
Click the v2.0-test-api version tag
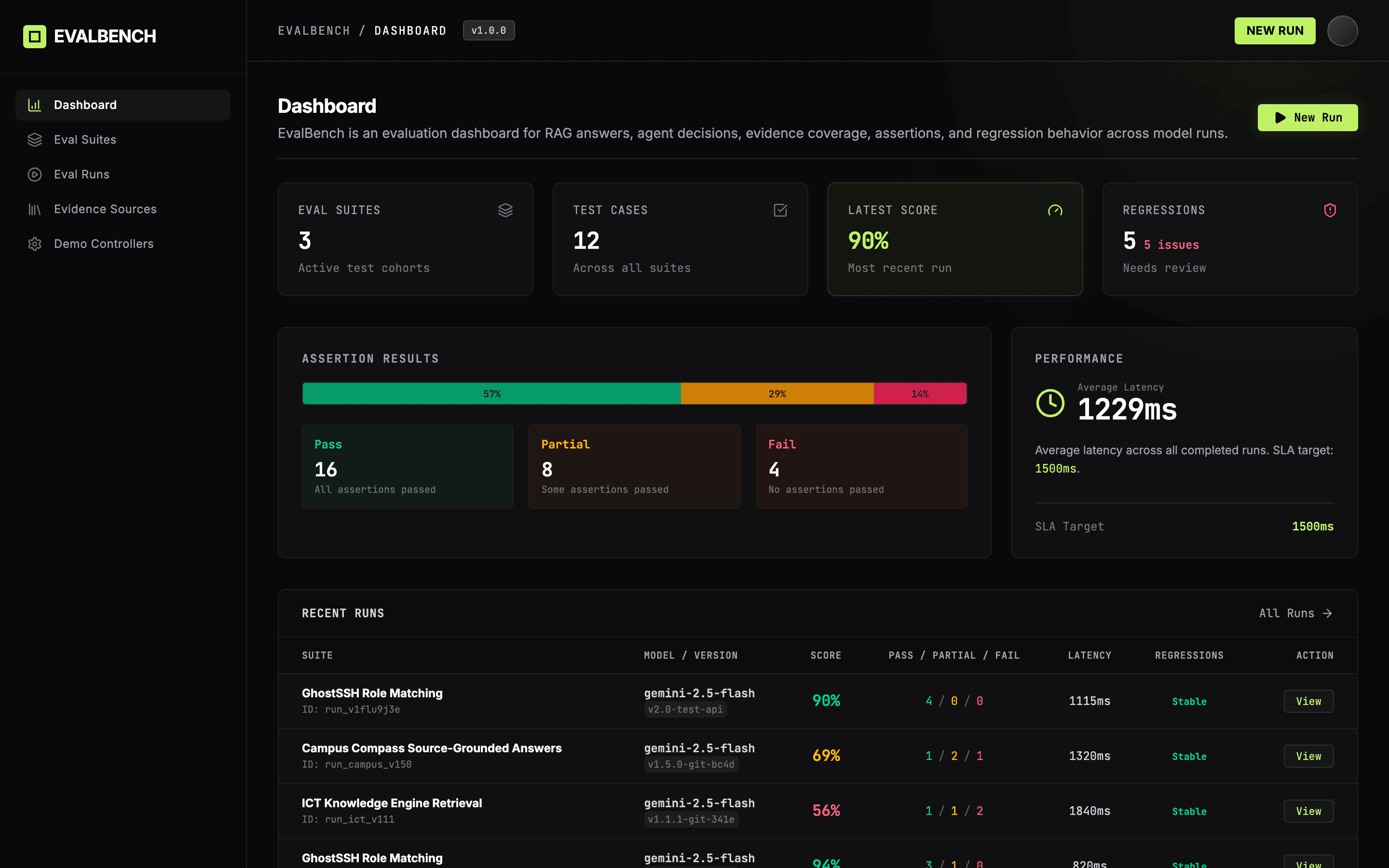[x=685, y=709]
